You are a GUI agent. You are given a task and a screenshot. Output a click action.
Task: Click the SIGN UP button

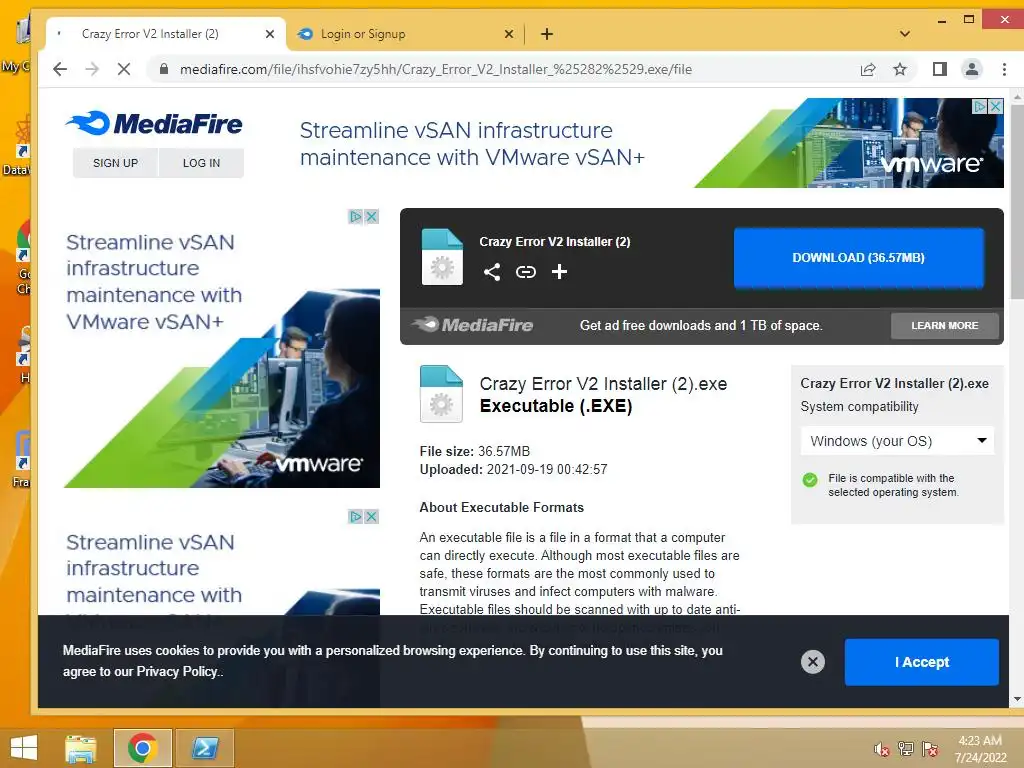pyautogui.click(x=116, y=163)
